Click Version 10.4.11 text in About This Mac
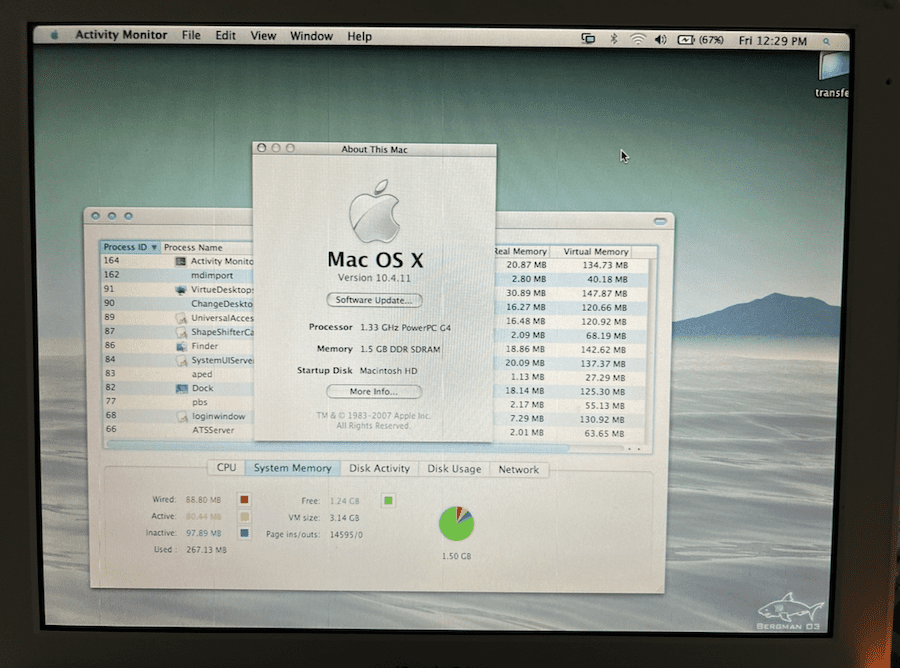This screenshot has height=668, width=900. 374,278
